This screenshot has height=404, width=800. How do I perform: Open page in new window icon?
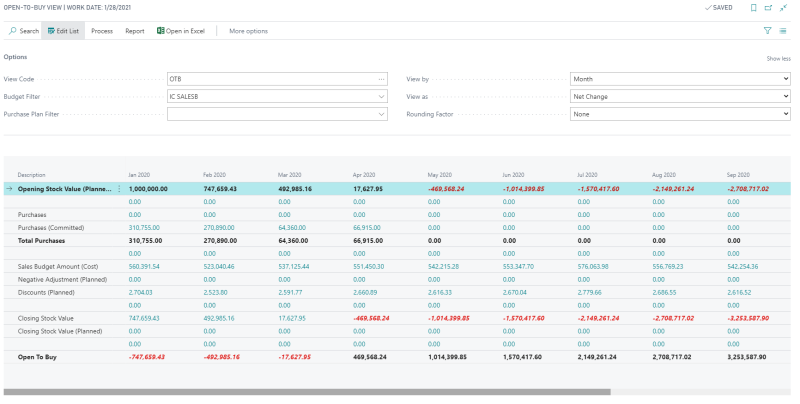point(770,7)
